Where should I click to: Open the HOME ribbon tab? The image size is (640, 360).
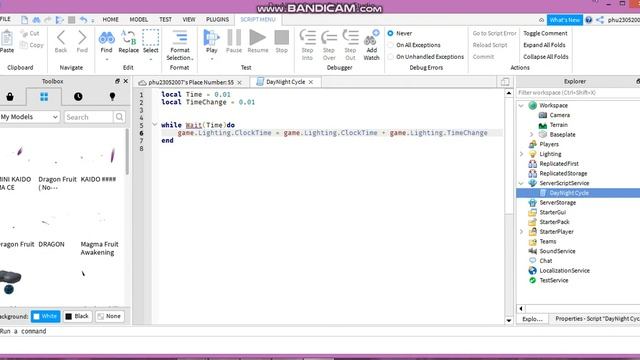click(110, 20)
